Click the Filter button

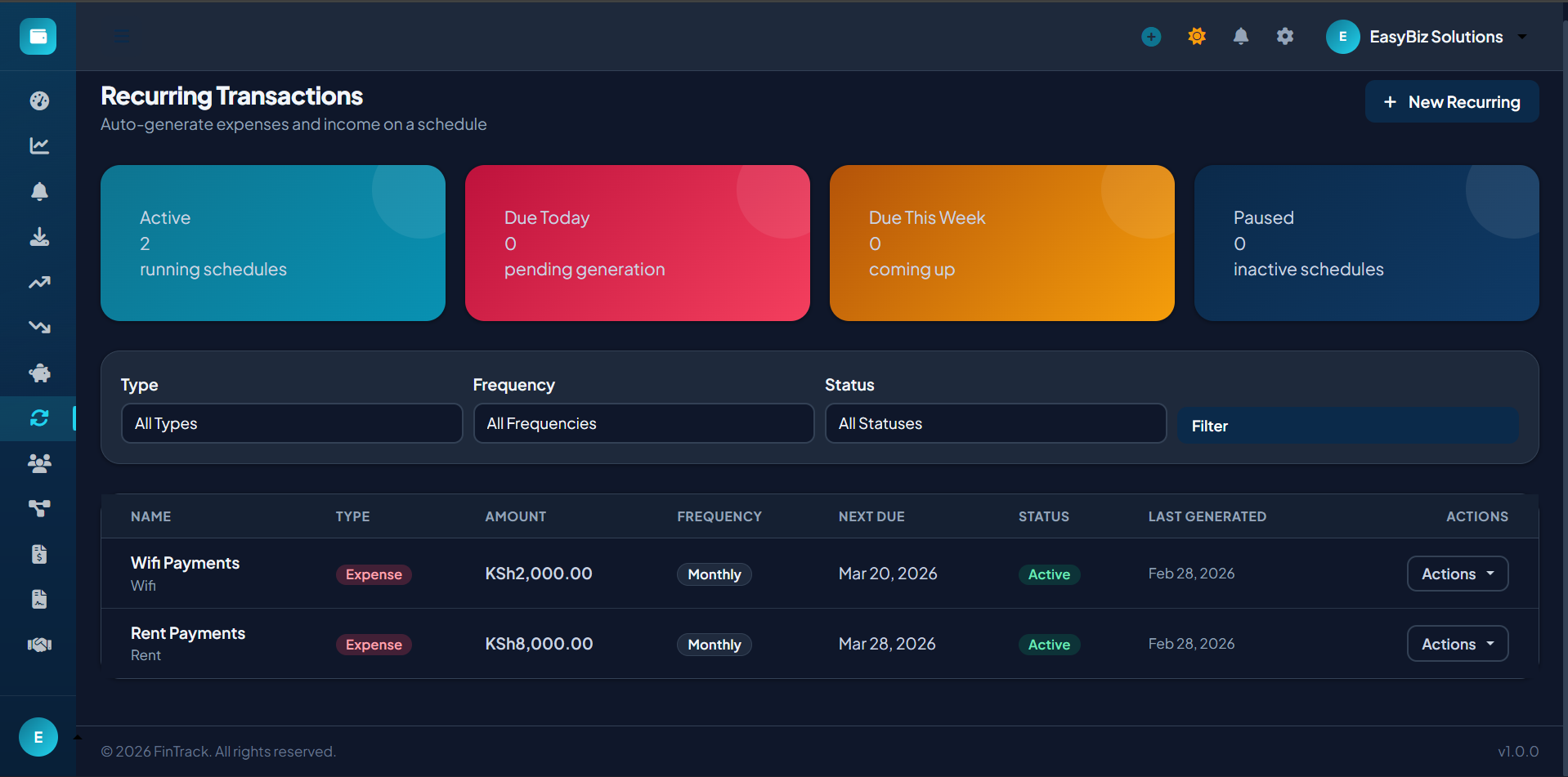click(x=1347, y=425)
